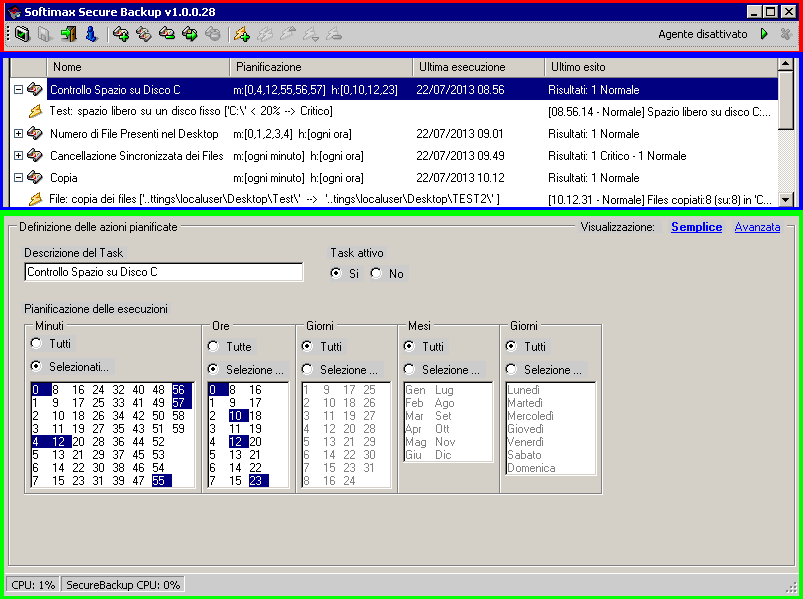Viewport: 803px width, 599px height.
Task: Click the grayed lightning edit action icon
Action: pos(265,34)
